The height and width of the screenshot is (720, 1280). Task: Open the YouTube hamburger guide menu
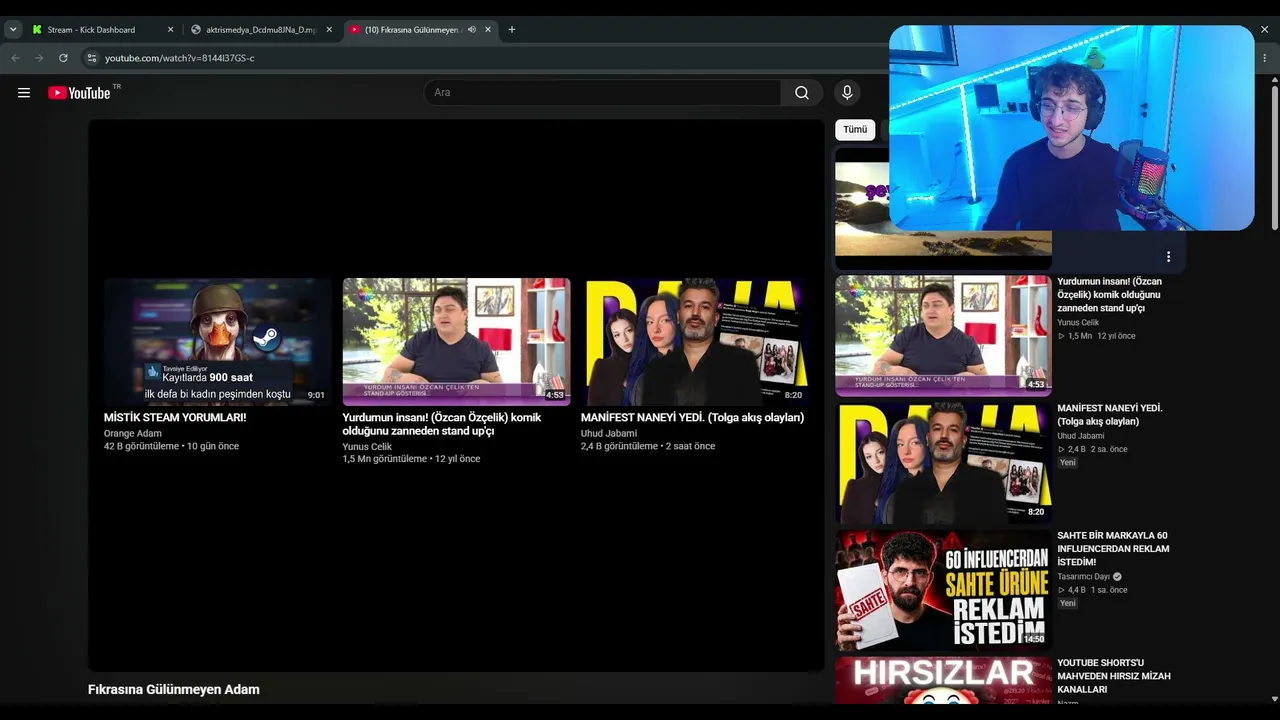24,93
